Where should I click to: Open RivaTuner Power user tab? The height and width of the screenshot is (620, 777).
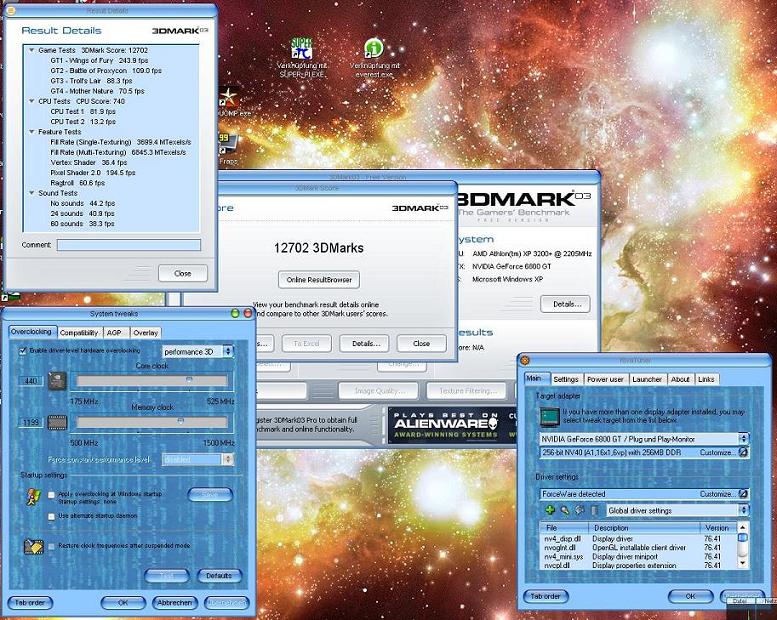point(606,379)
